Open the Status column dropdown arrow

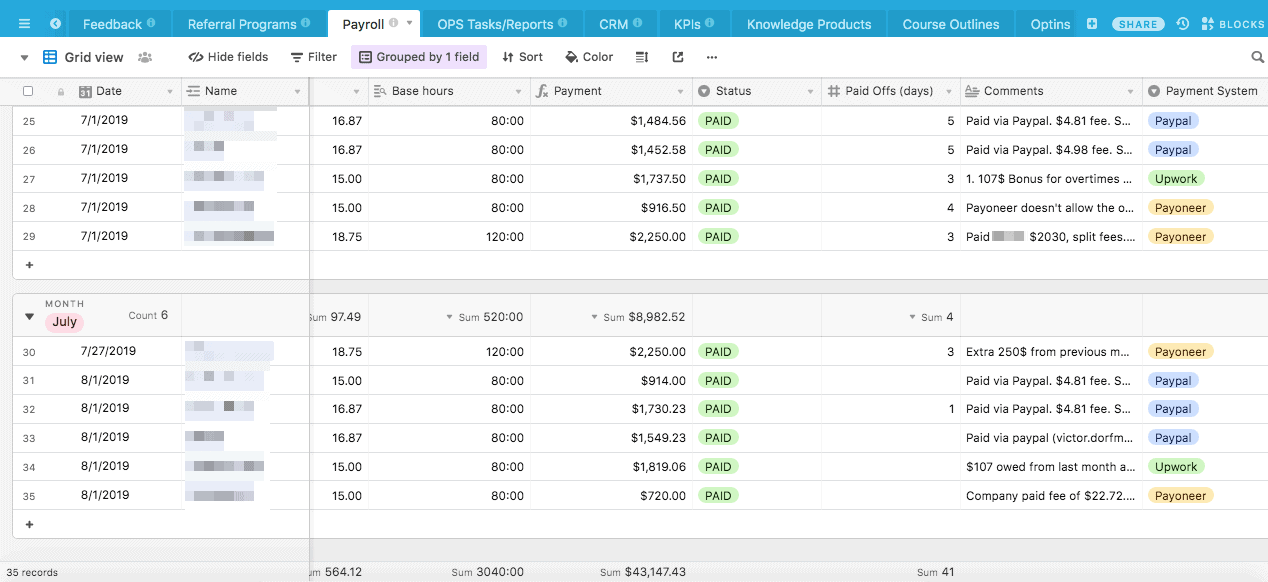pos(810,92)
